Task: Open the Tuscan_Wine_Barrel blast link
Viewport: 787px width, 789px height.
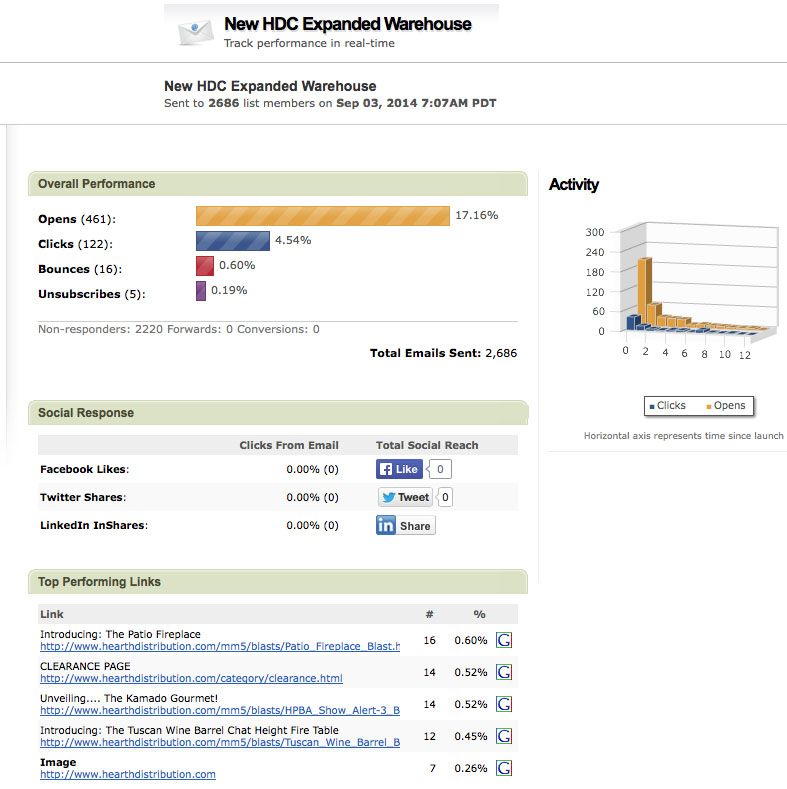Action: (x=219, y=743)
